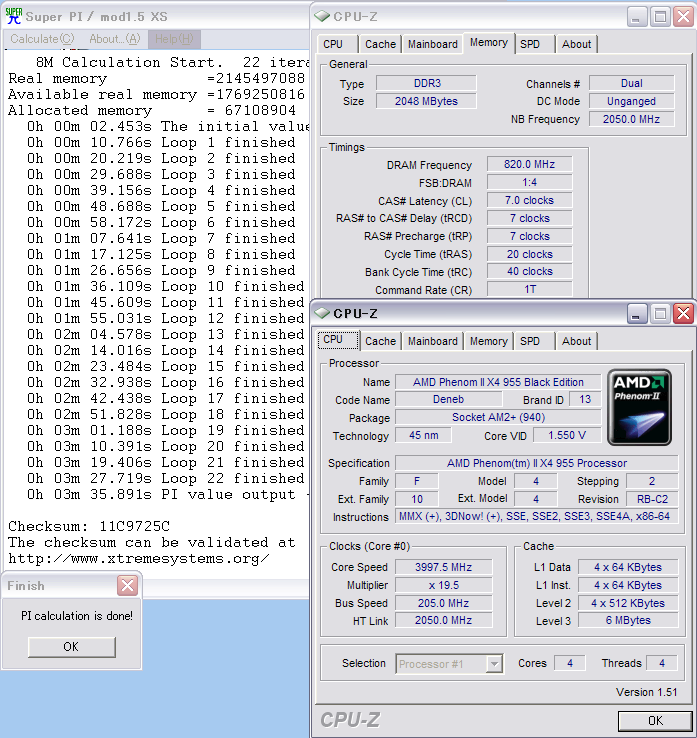This screenshot has width=697, height=738.
Task: Click the Bank Cycle Time 40 clocks value
Action: click(x=529, y=272)
